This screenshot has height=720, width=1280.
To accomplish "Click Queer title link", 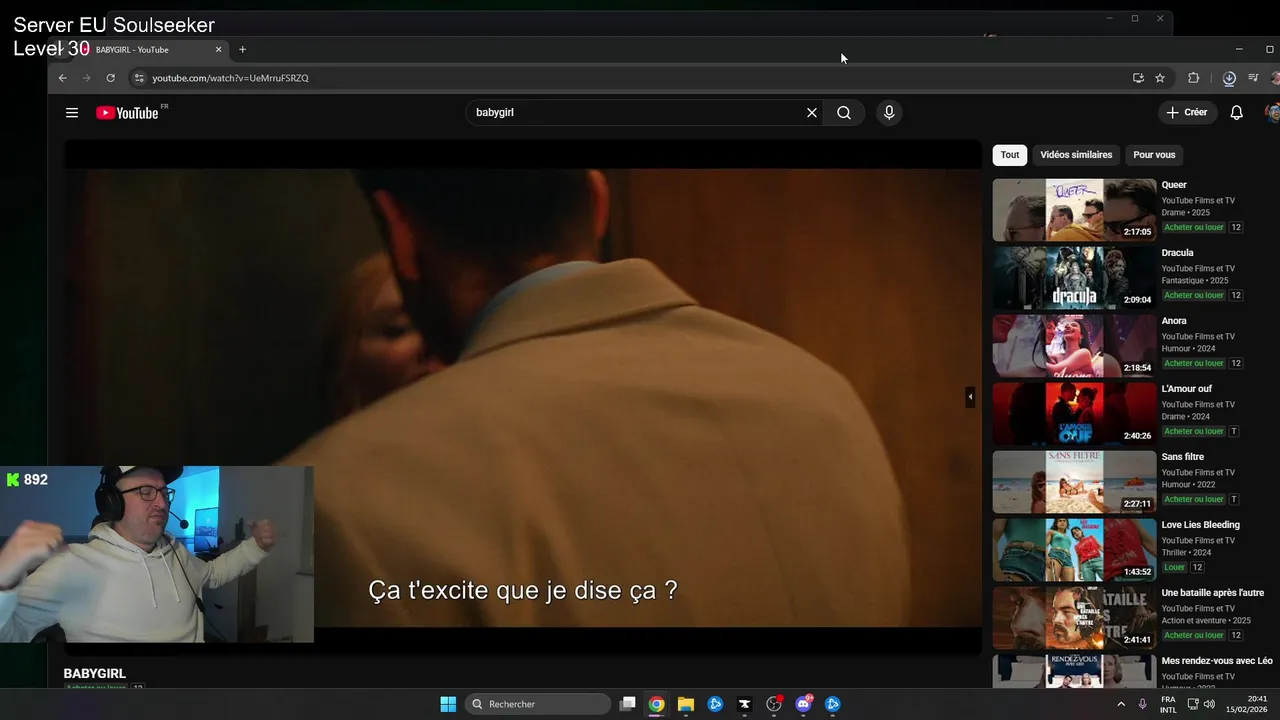I will (x=1174, y=185).
